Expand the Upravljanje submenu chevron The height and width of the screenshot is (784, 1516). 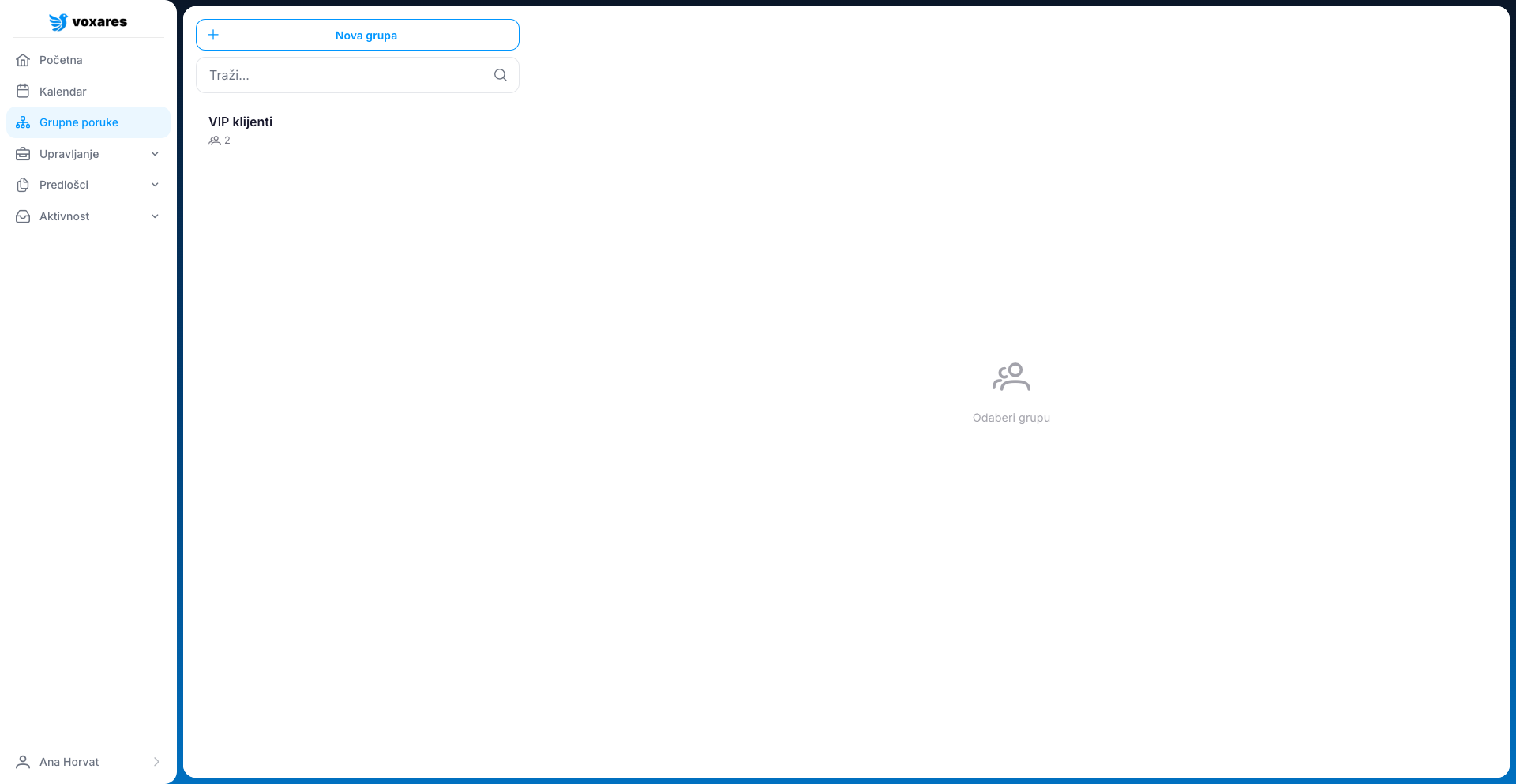coord(155,154)
